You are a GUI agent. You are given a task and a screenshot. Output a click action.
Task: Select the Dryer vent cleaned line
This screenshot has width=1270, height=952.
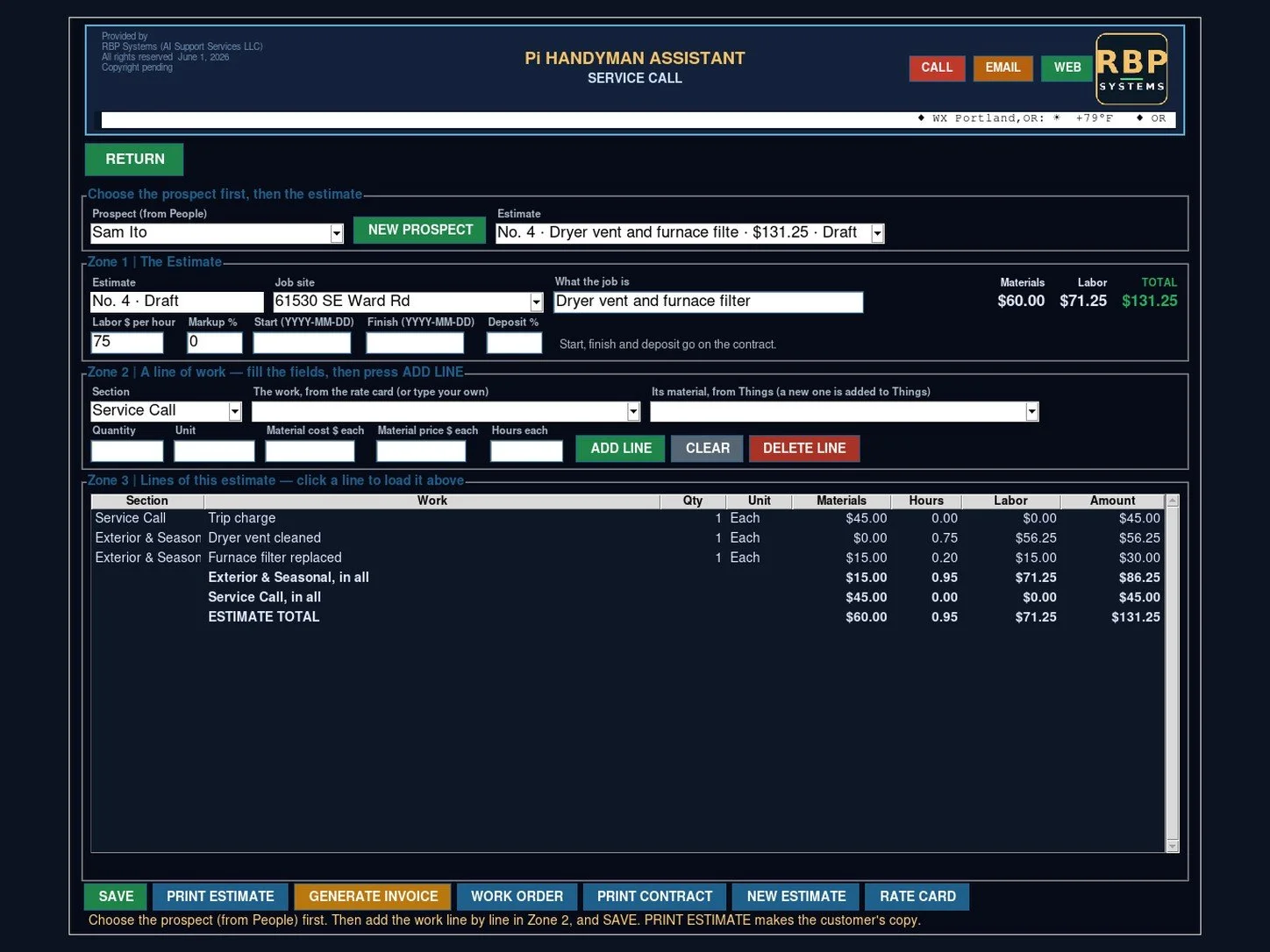628,538
